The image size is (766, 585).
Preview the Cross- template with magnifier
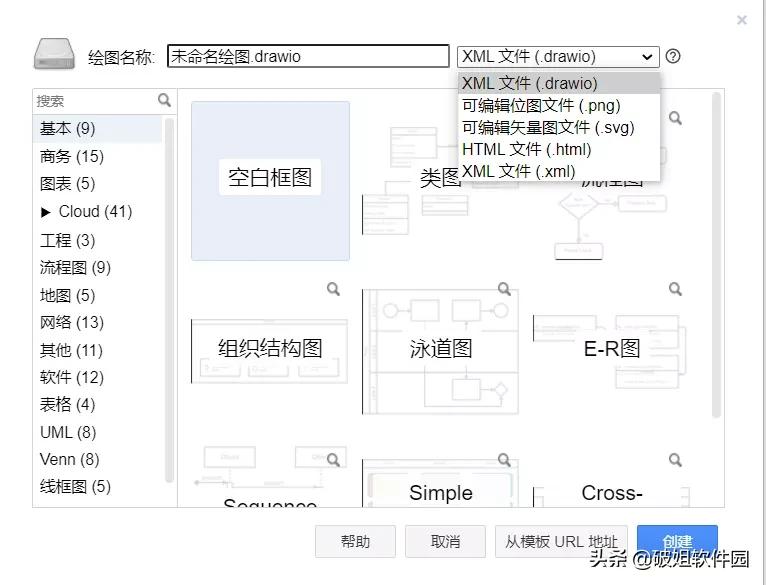[x=675, y=460]
